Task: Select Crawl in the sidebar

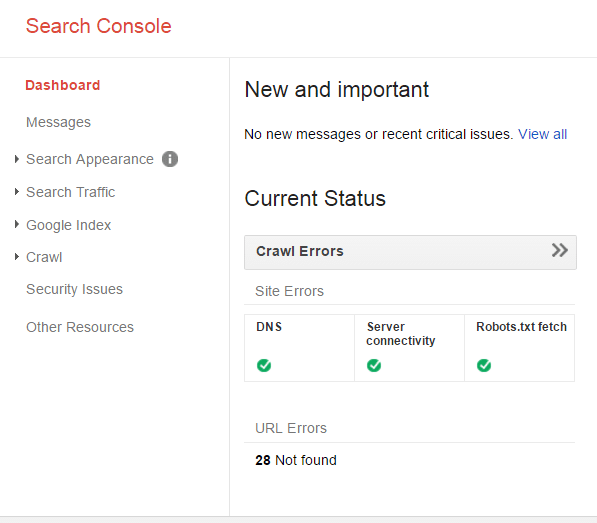Action: click(x=44, y=257)
